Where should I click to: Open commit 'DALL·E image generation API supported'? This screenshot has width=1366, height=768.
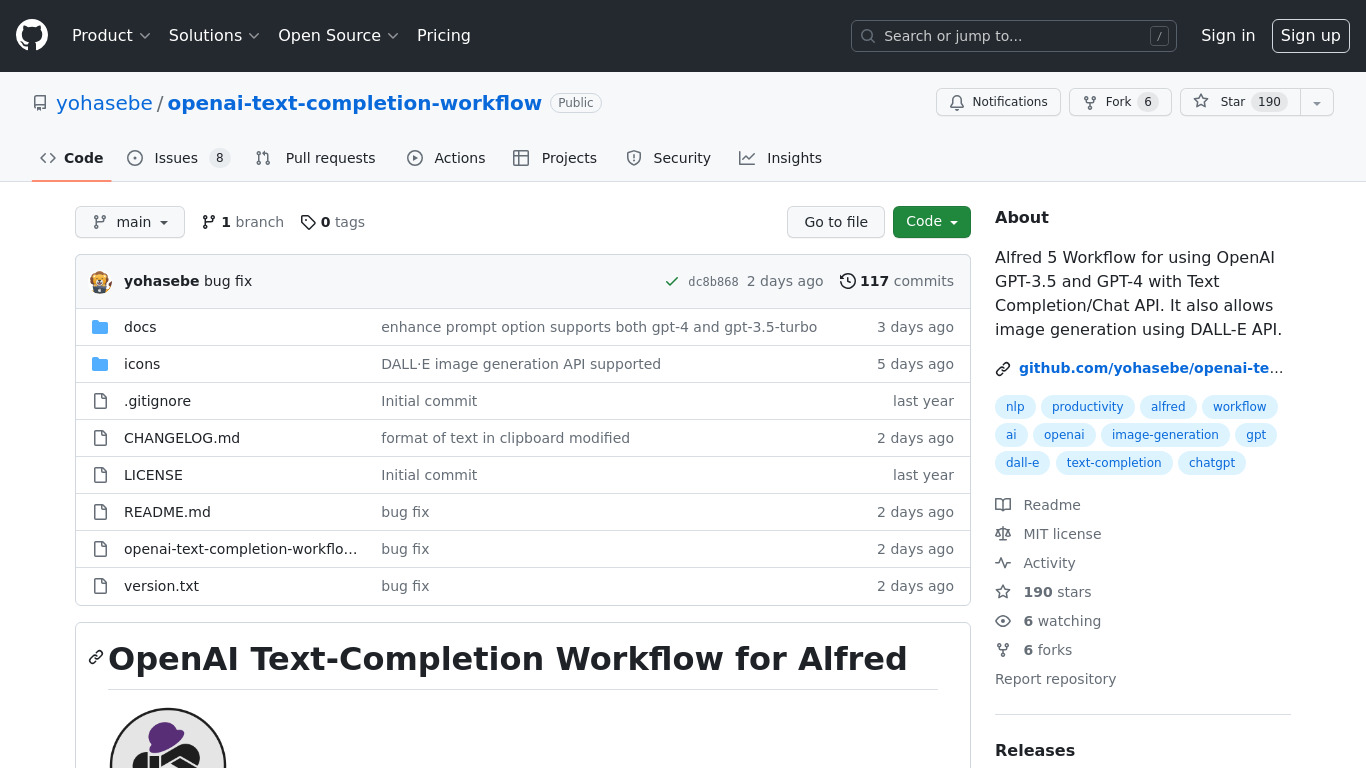521,364
